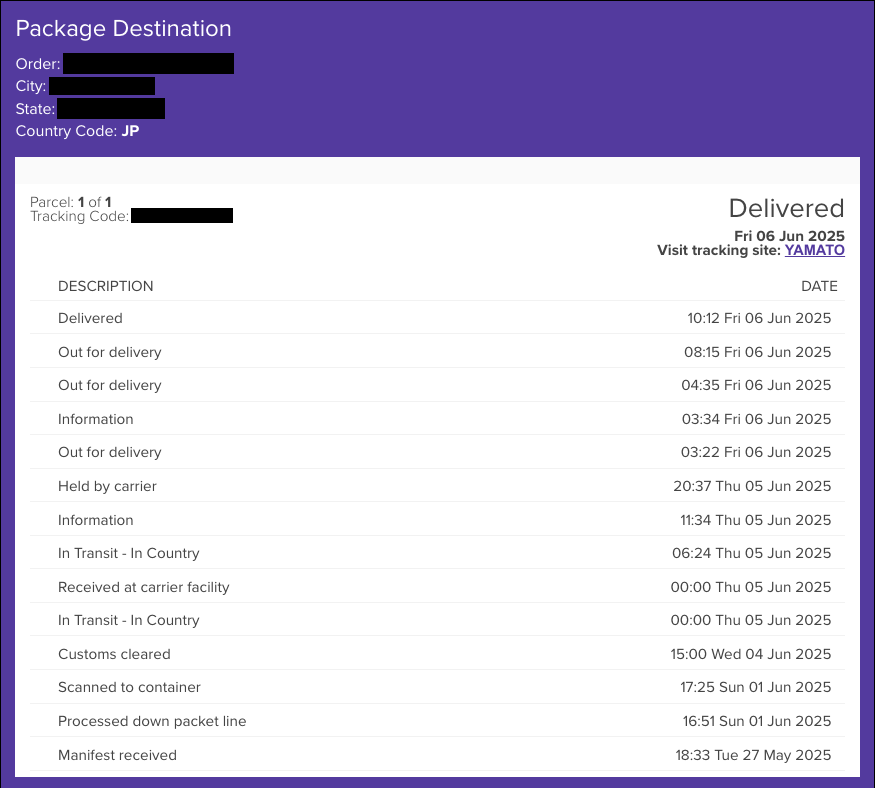The width and height of the screenshot is (875, 788).
Task: Select the 04:35 Fri 06 Jun 2025 date
Action: pyautogui.click(x=756, y=385)
